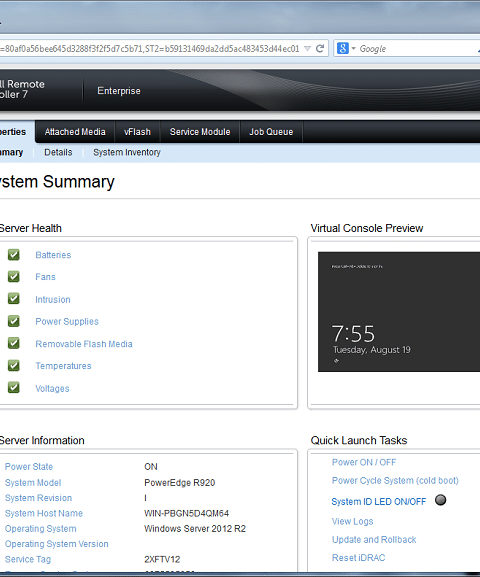
Task: Click the Reset iDRAC link
Action: pyautogui.click(x=359, y=558)
